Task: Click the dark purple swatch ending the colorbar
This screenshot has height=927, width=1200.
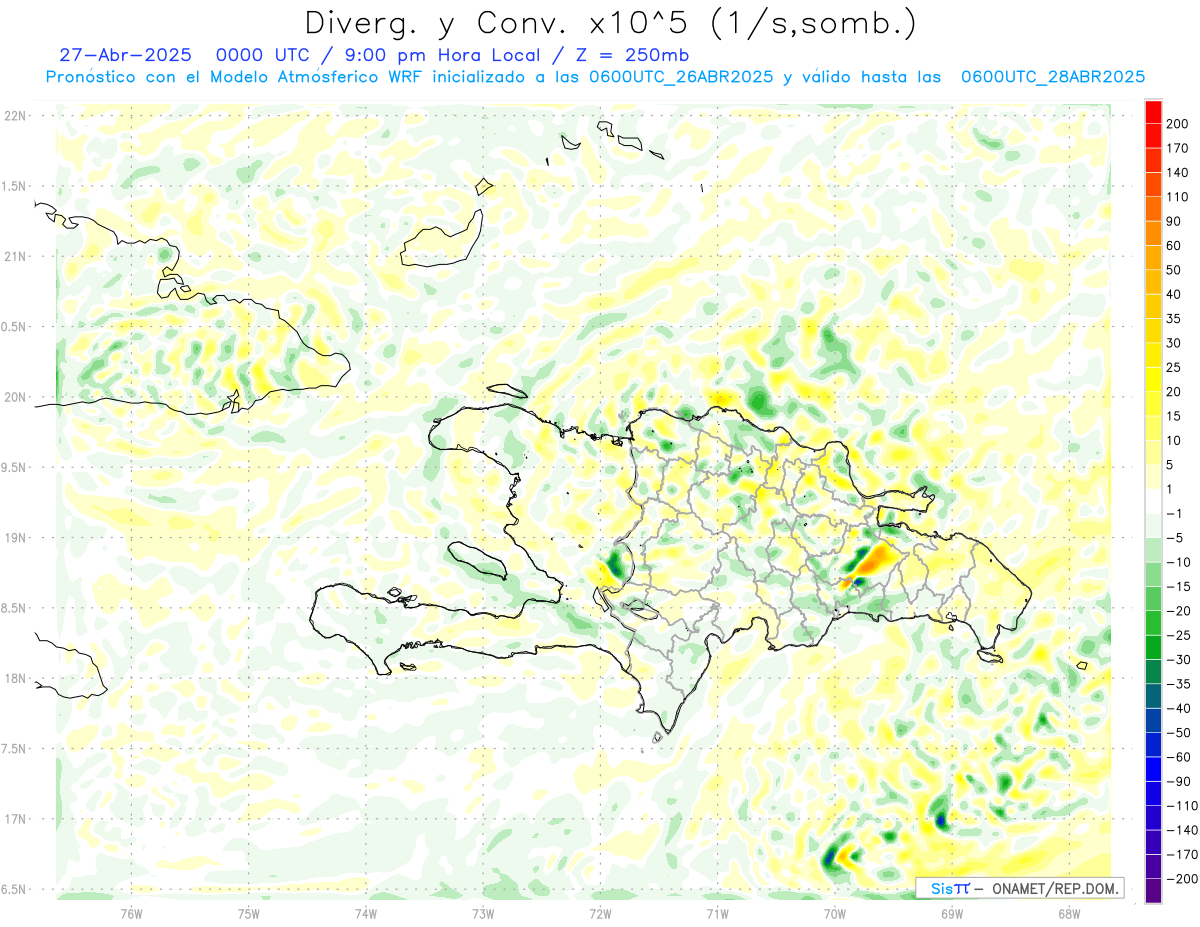Action: pyautogui.click(x=1153, y=891)
